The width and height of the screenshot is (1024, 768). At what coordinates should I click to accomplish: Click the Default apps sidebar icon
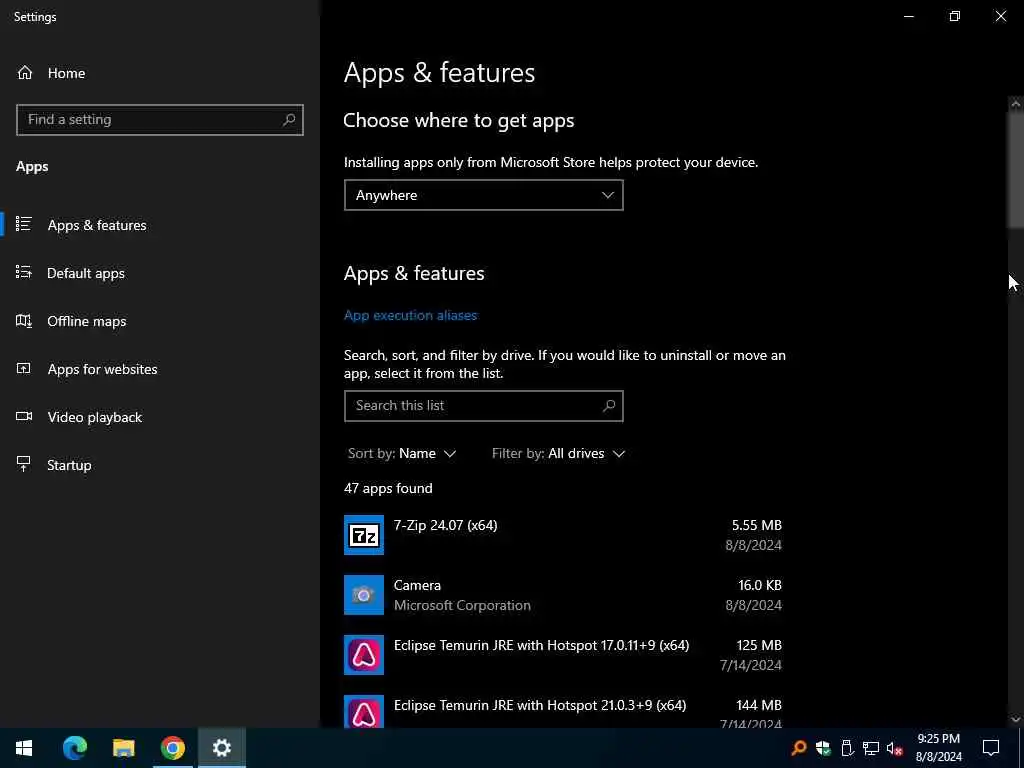24,272
